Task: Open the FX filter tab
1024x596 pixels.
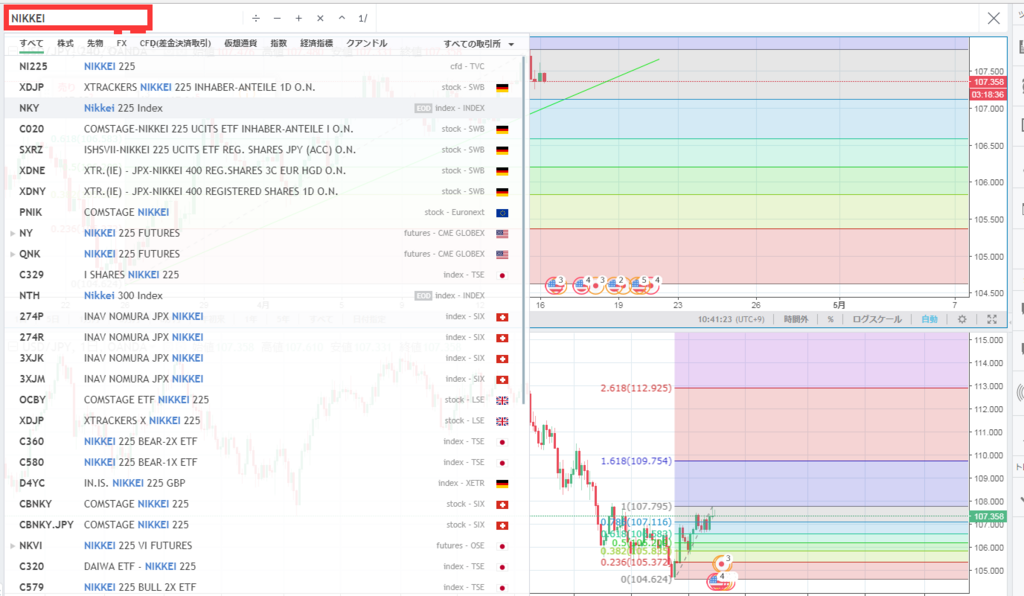Action: click(x=121, y=44)
